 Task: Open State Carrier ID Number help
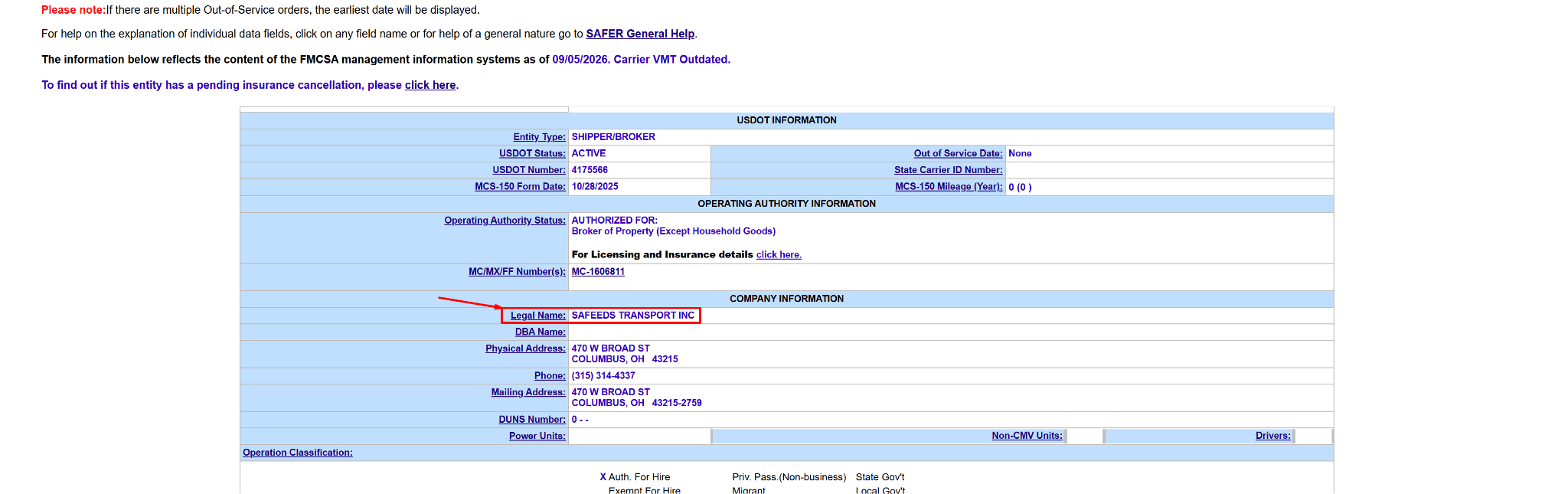[948, 170]
